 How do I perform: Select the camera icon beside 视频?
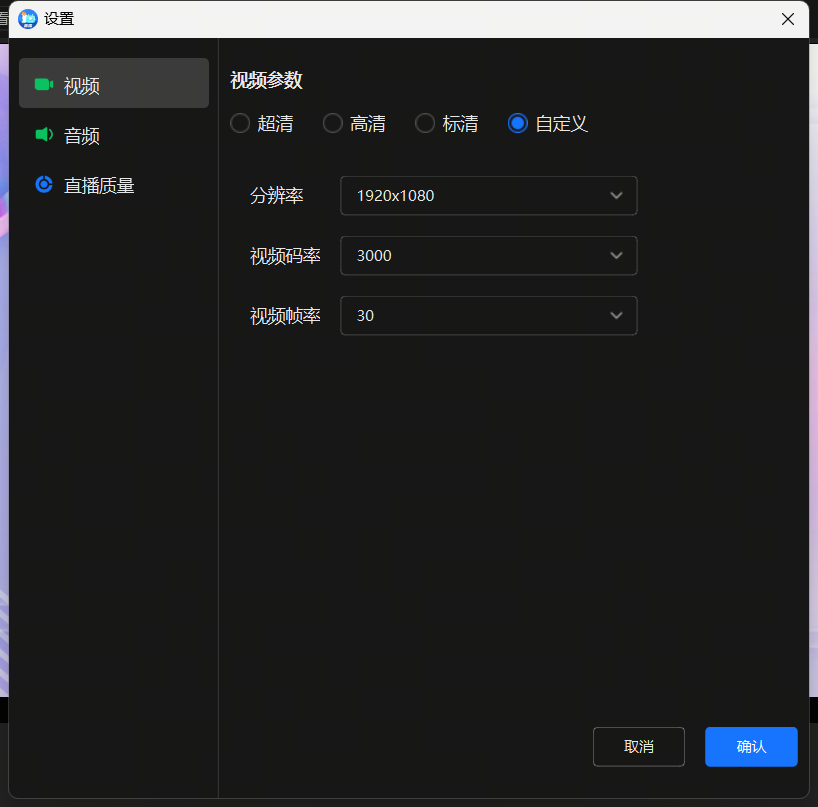(x=44, y=85)
